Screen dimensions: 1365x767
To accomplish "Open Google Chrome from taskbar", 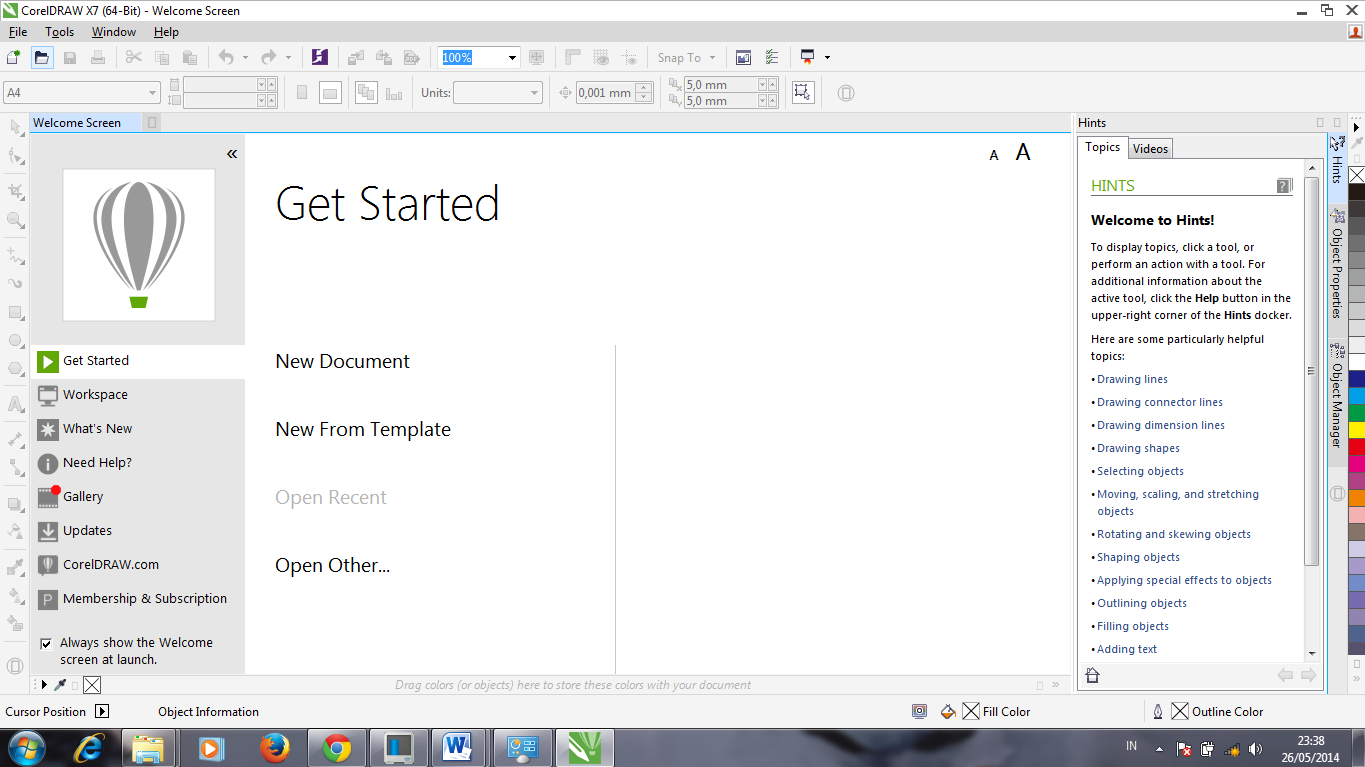I will [337, 748].
